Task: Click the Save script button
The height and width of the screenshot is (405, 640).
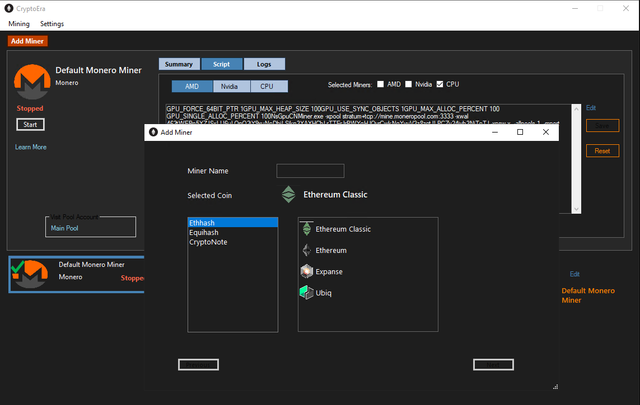Action: coord(602,125)
